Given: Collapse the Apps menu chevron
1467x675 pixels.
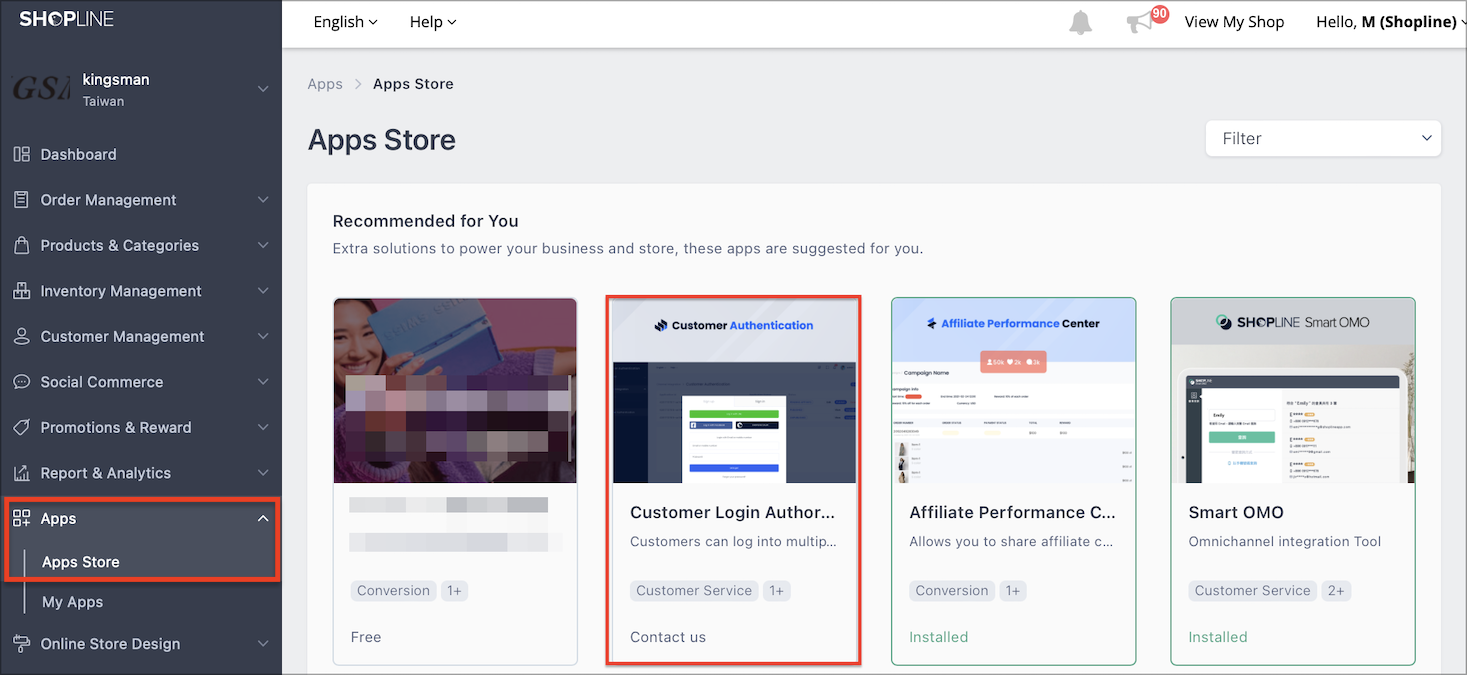Looking at the screenshot, I should (263, 518).
